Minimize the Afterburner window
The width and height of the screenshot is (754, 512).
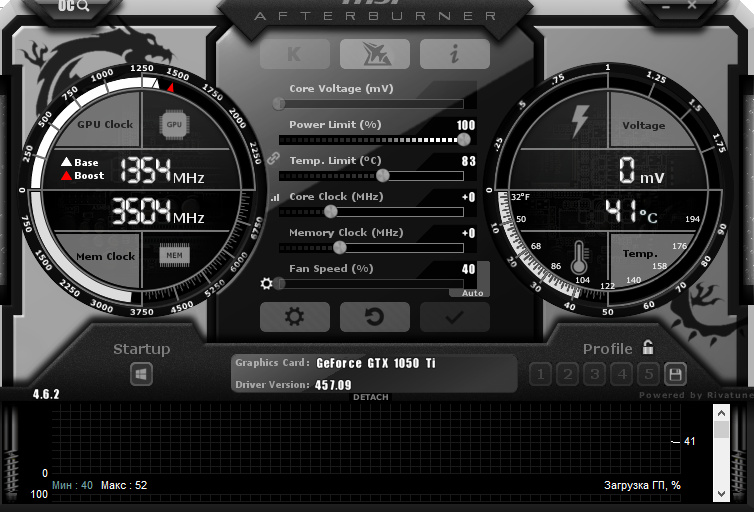(x=666, y=7)
